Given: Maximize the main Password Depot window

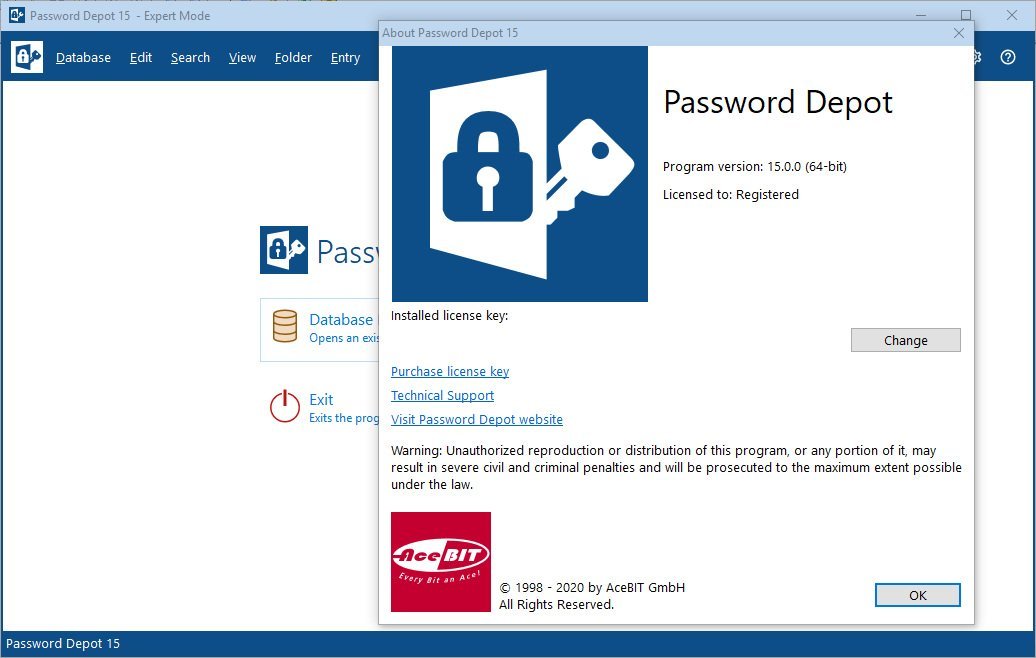Looking at the screenshot, I should (965, 15).
